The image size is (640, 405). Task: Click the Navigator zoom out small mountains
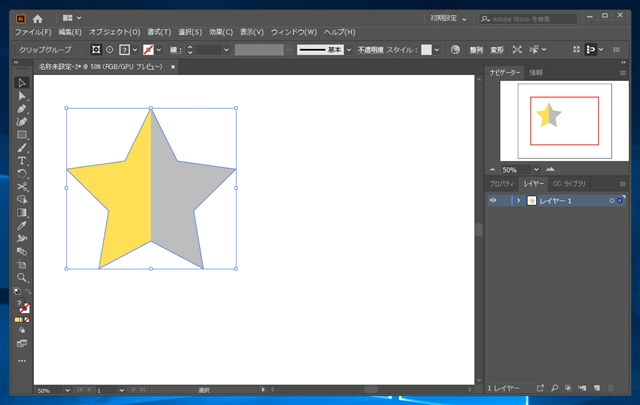(492, 169)
